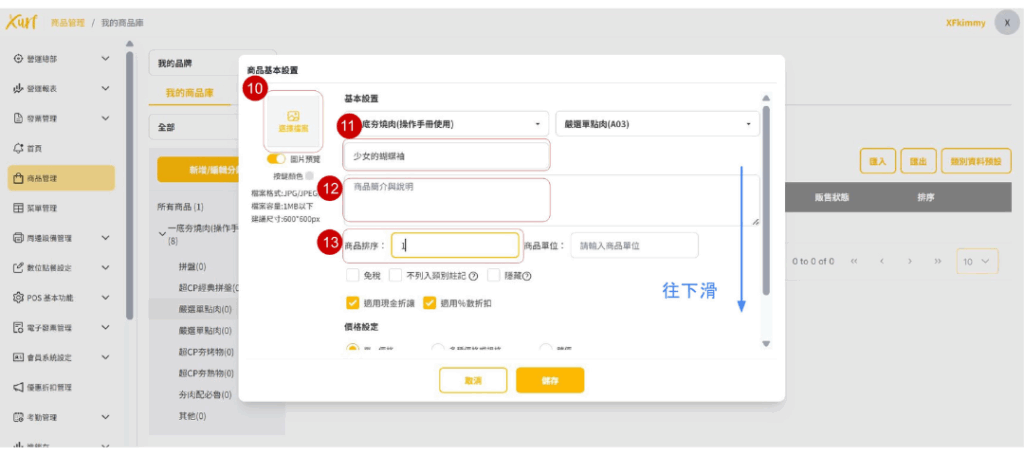1024x455 pixels.
Task: Uncheck the 適用%數折扣 checkbox
Action: coord(431,302)
